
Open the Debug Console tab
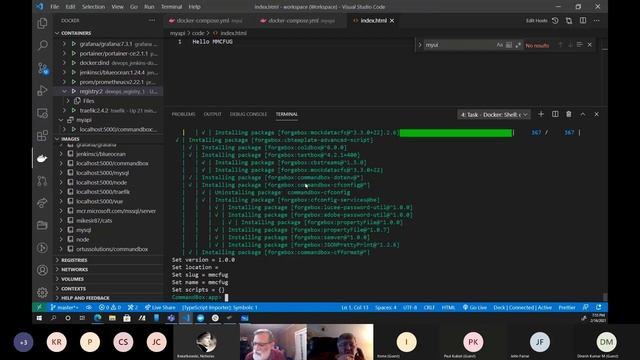click(248, 114)
